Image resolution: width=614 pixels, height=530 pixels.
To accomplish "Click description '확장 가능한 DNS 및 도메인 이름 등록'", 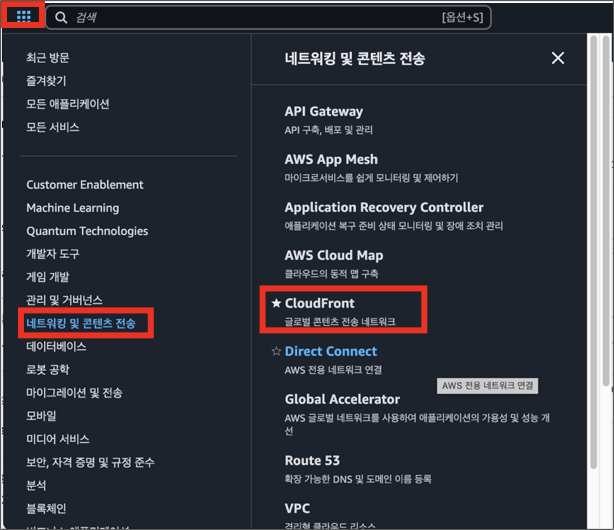I will [358, 479].
